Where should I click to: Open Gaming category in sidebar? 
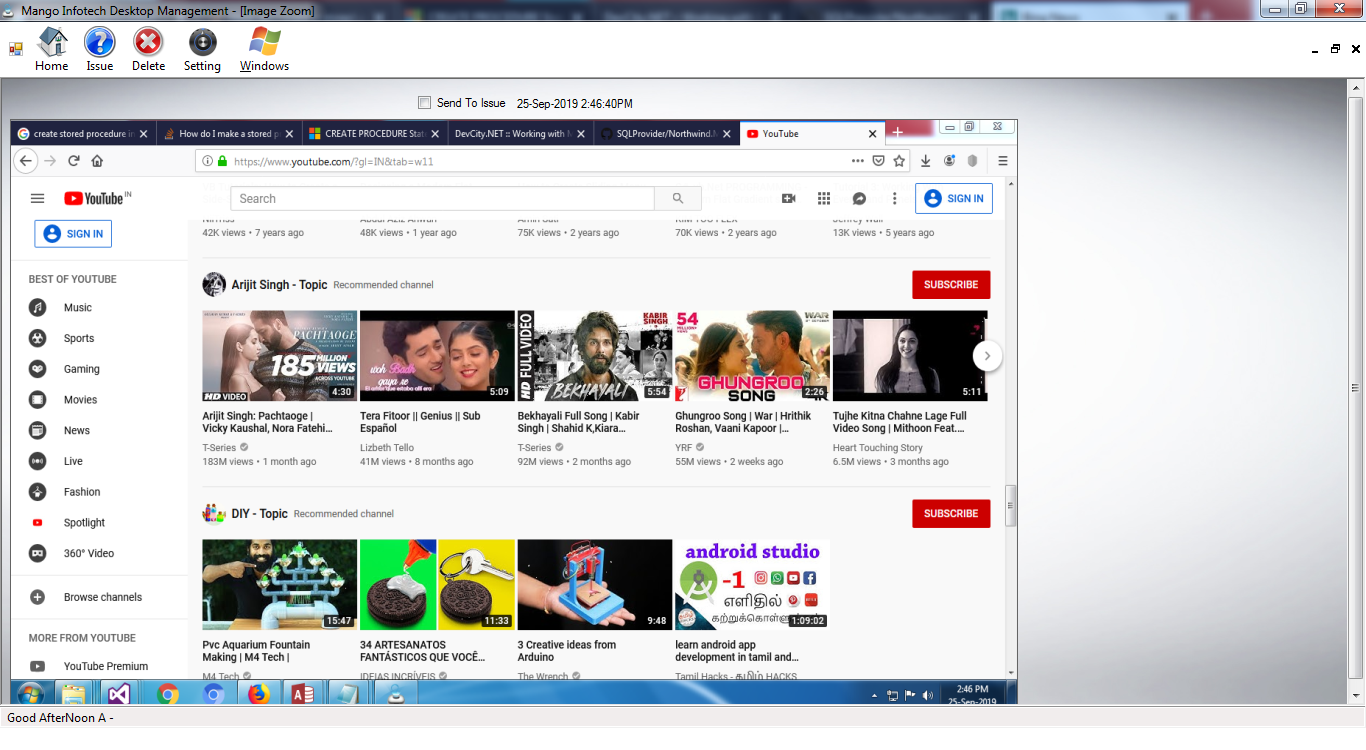click(100, 369)
